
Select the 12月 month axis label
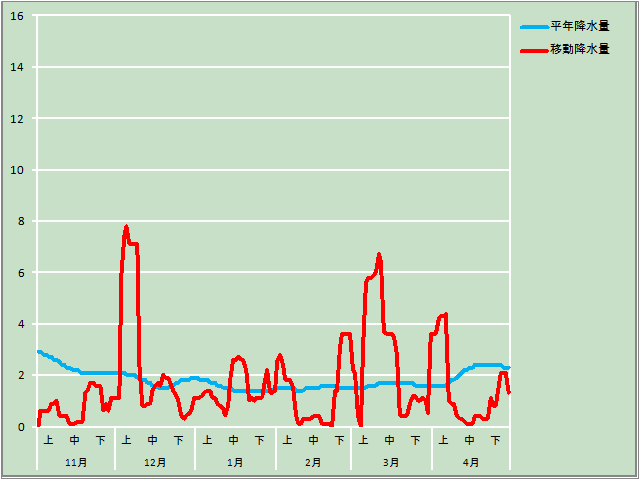(x=155, y=462)
